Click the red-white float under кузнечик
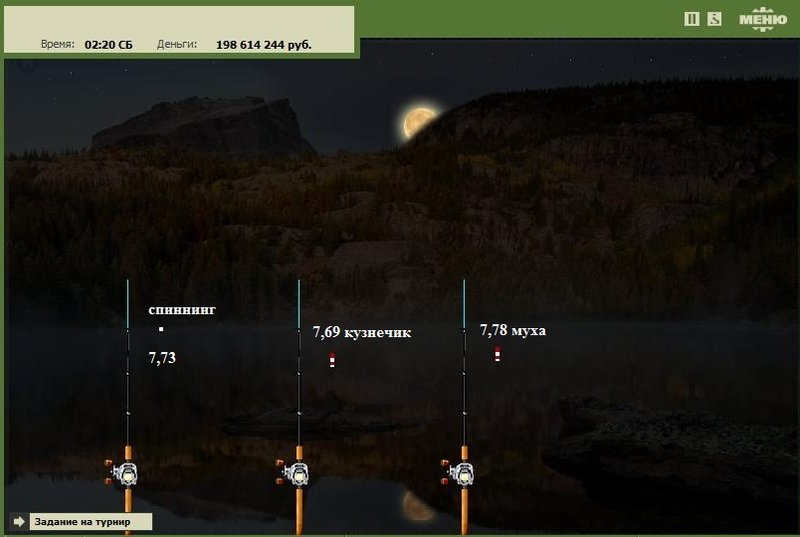This screenshot has height=537, width=800. tap(332, 360)
